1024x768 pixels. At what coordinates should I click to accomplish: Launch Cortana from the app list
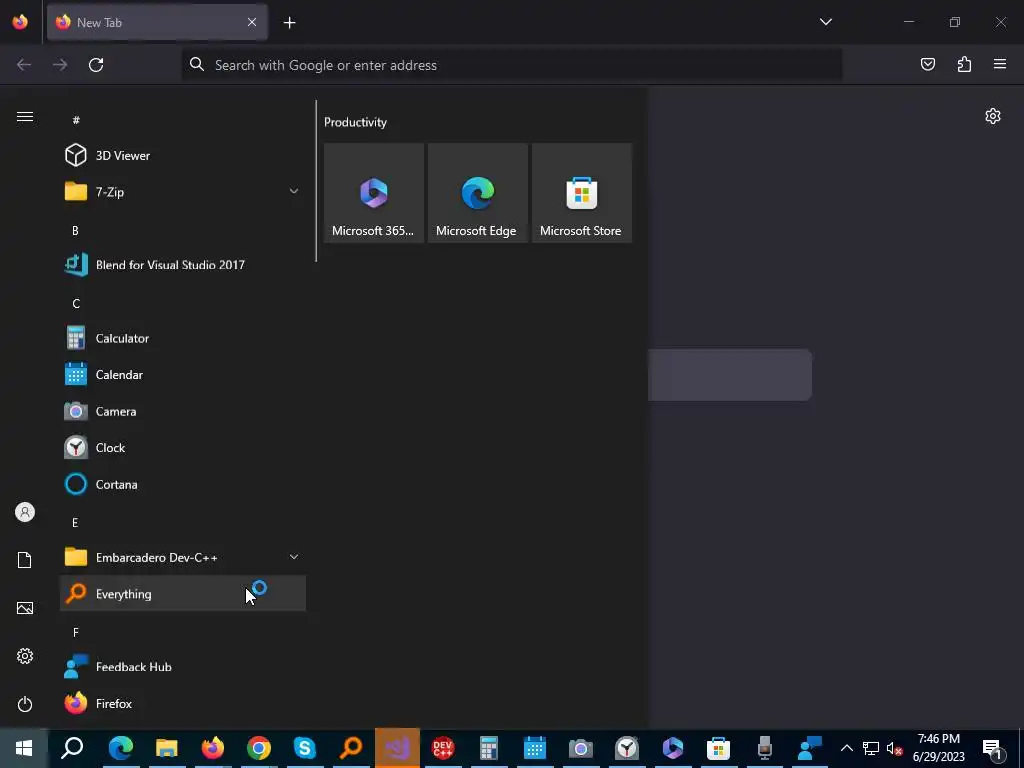182,485
